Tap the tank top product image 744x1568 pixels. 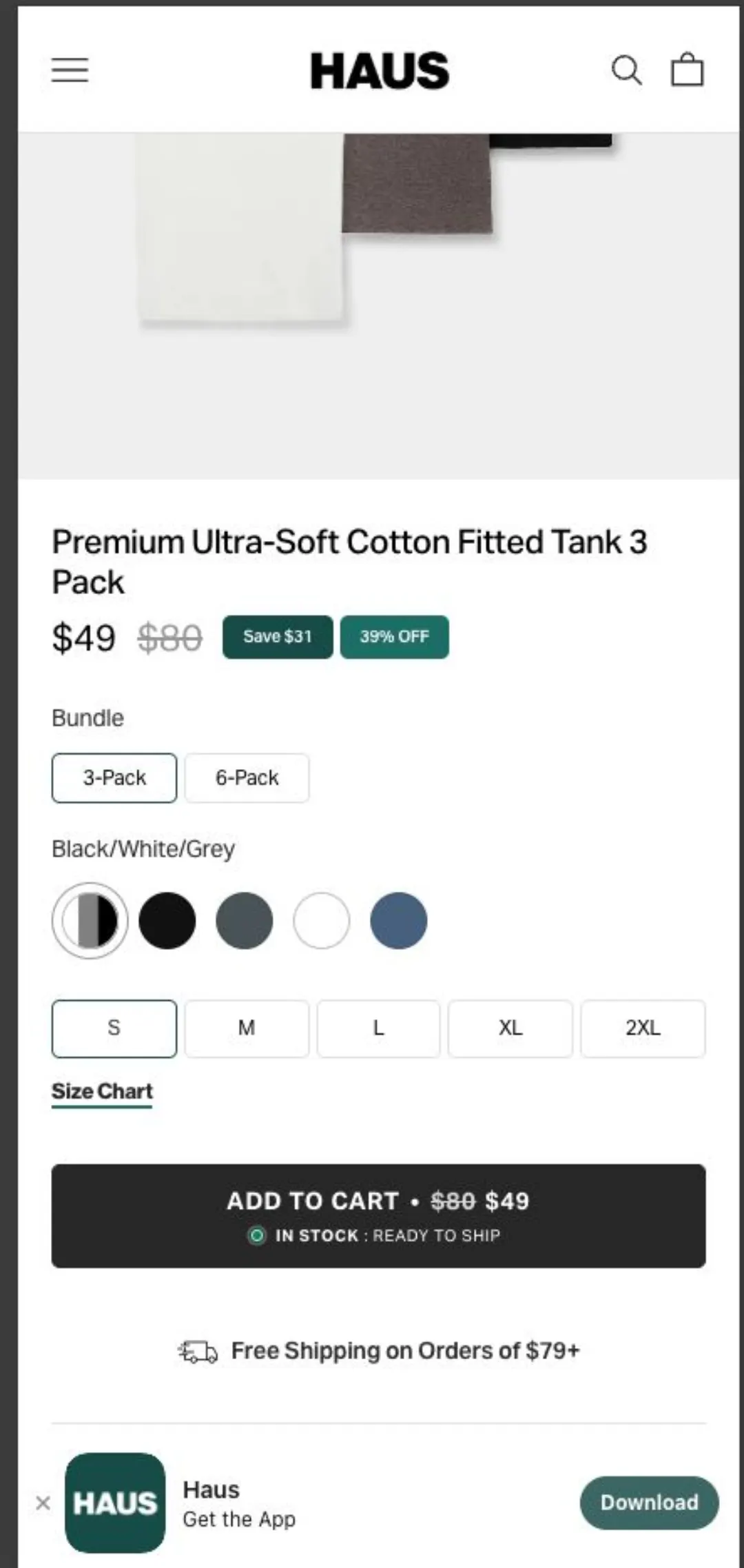(x=378, y=305)
